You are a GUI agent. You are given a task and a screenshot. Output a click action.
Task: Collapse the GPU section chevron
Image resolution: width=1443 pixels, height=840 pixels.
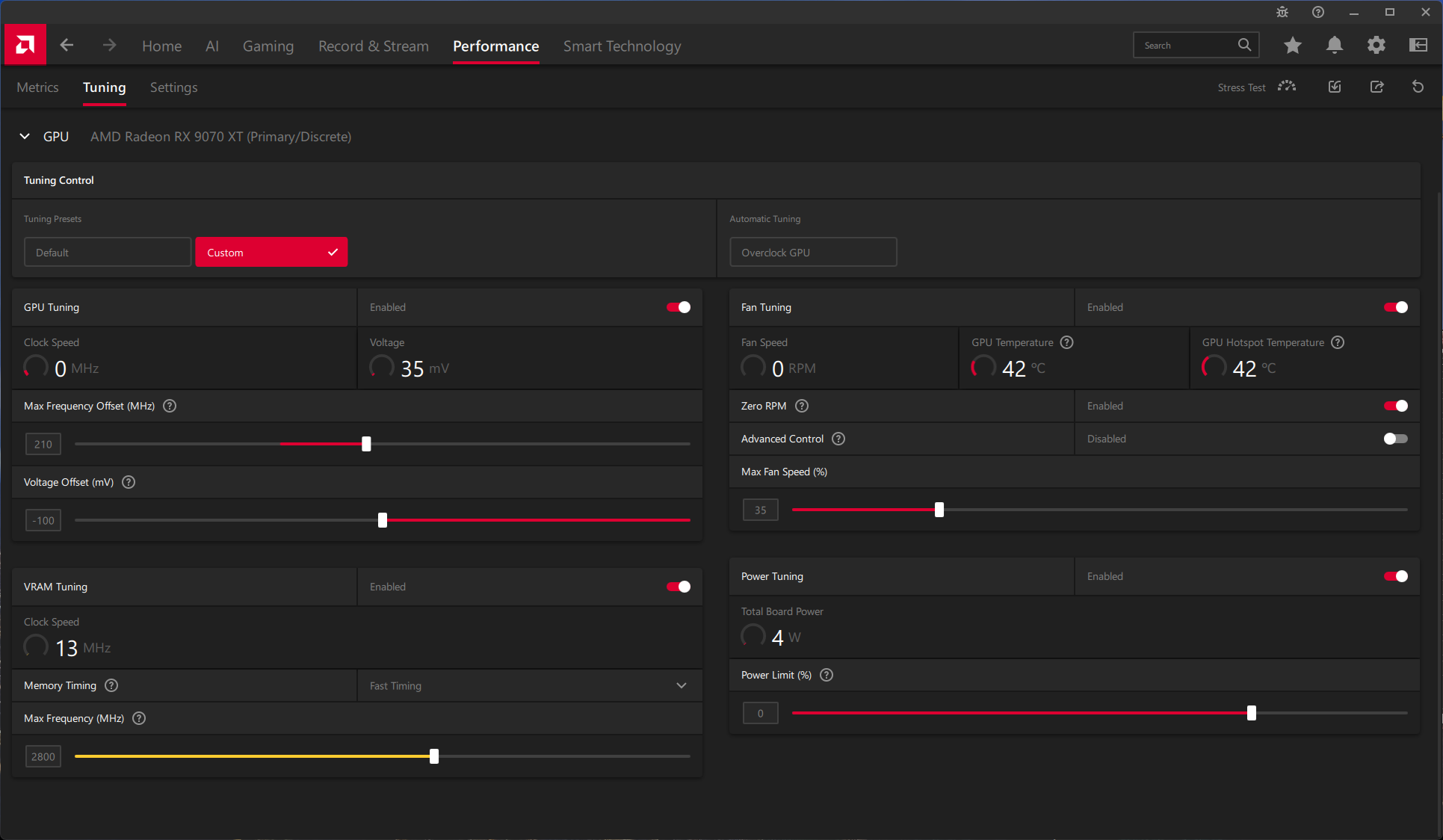point(25,136)
